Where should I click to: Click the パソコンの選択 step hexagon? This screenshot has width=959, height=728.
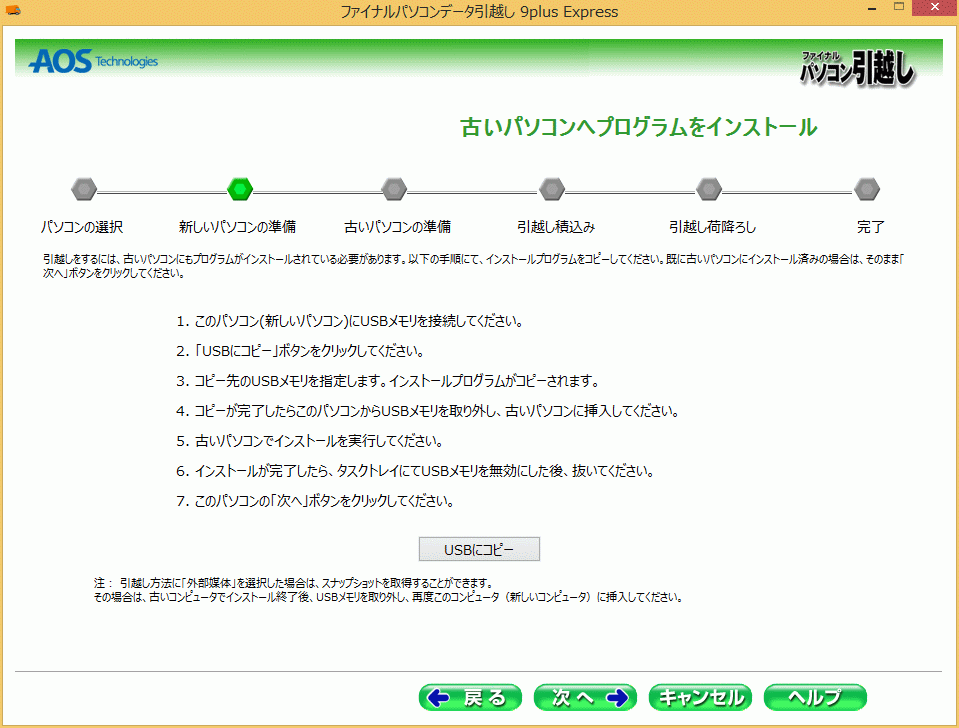click(x=84, y=188)
